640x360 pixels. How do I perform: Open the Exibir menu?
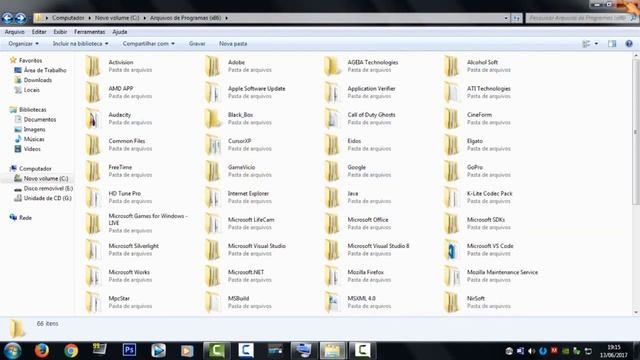[x=60, y=32]
